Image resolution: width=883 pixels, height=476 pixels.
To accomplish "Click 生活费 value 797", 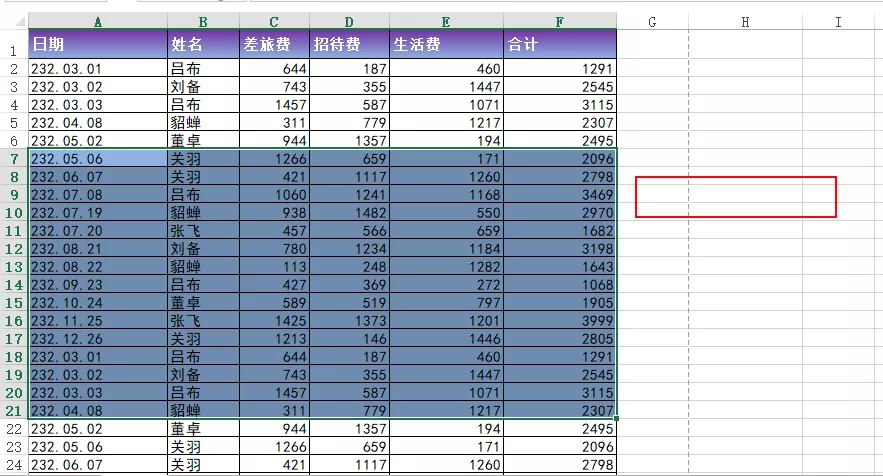I will point(446,303).
